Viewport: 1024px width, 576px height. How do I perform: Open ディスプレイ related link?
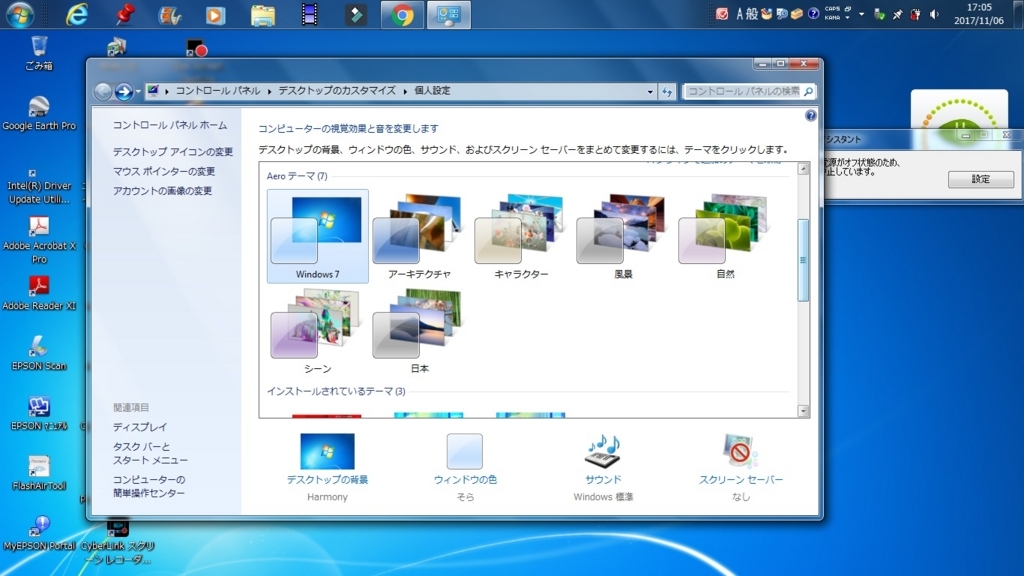(140, 427)
